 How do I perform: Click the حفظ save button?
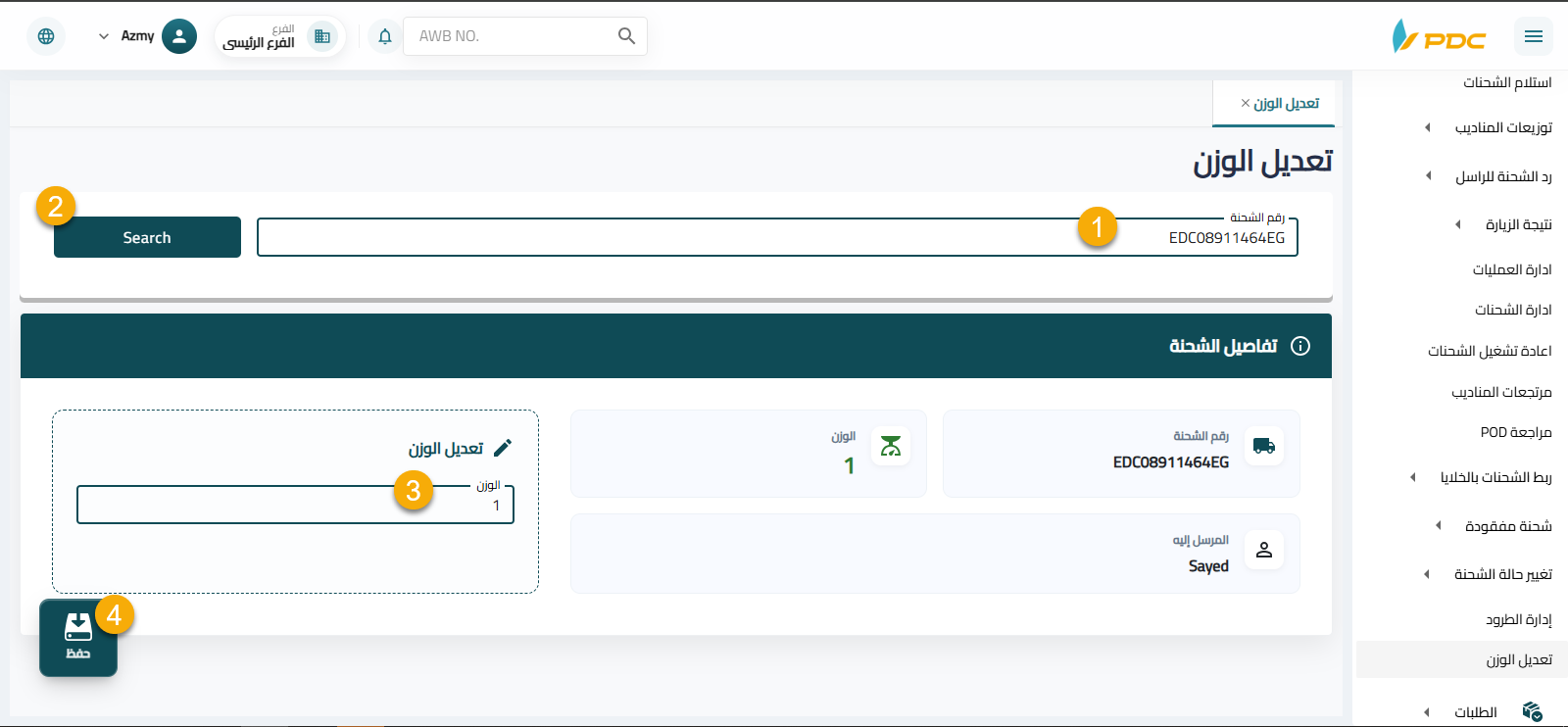(78, 638)
